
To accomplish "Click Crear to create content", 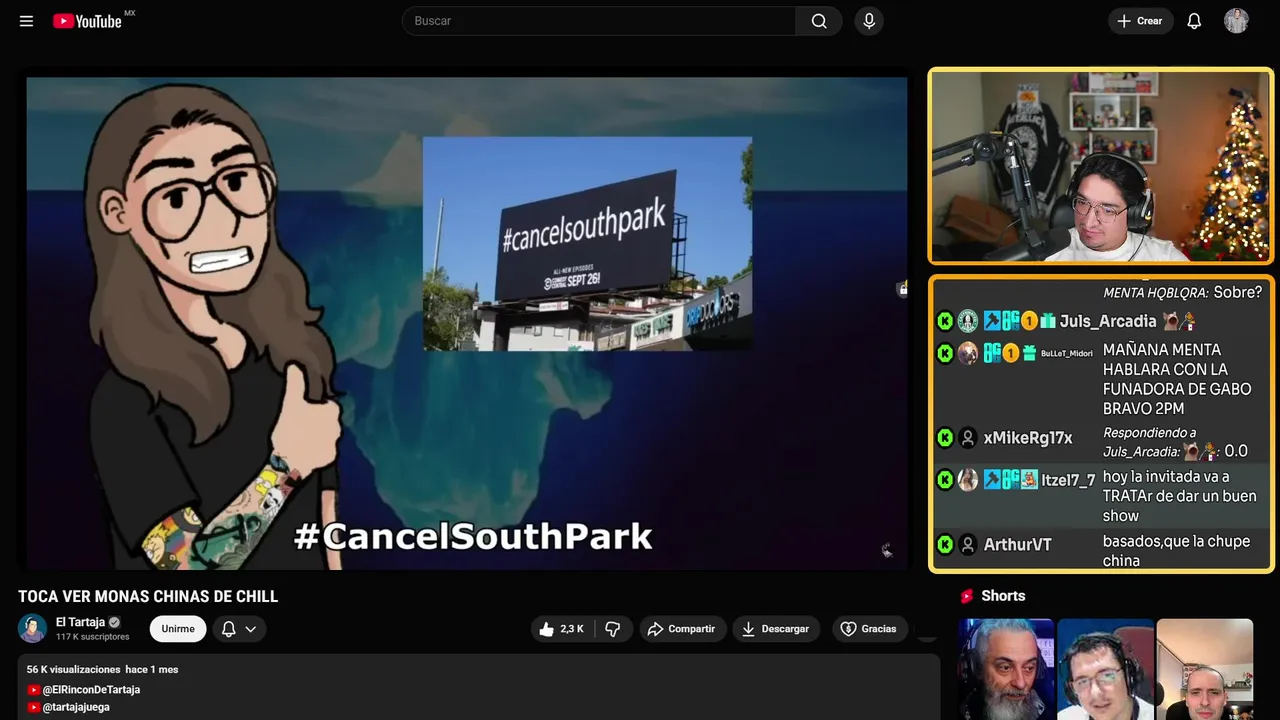I will click(1140, 21).
